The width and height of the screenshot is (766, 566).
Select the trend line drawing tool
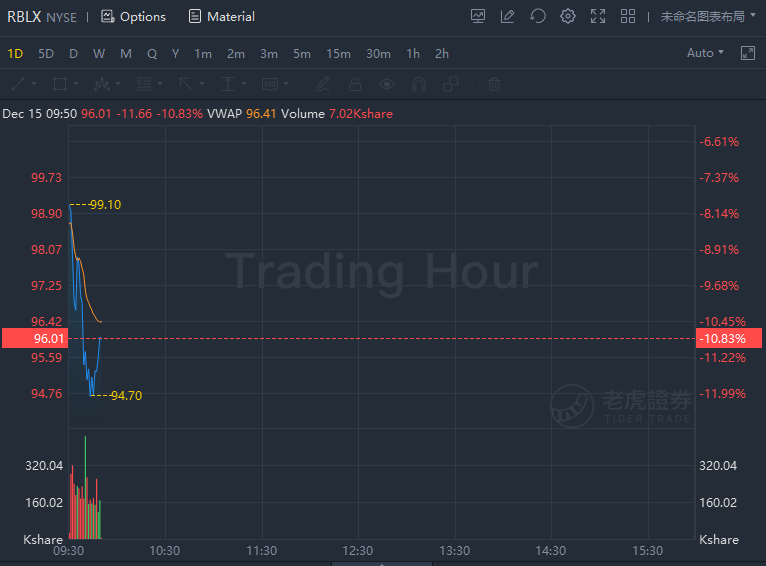point(18,84)
